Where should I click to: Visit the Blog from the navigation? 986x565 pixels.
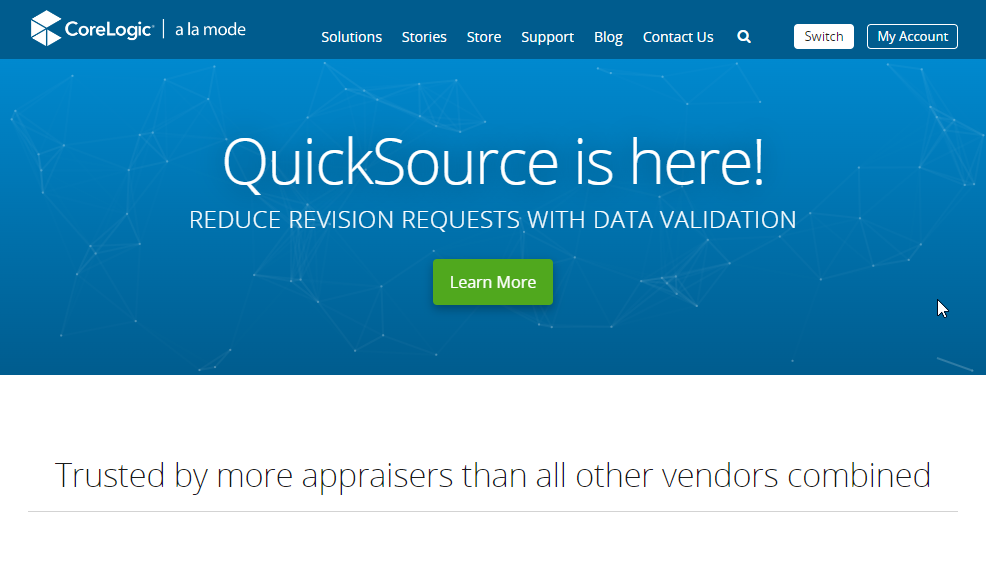point(608,37)
